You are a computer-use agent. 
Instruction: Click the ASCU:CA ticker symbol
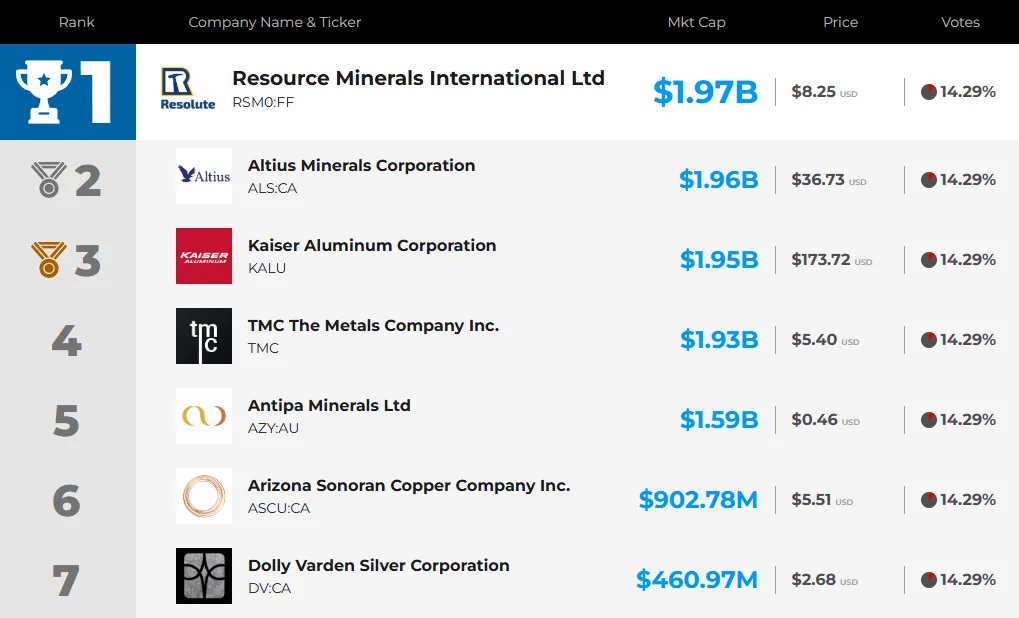click(279, 508)
